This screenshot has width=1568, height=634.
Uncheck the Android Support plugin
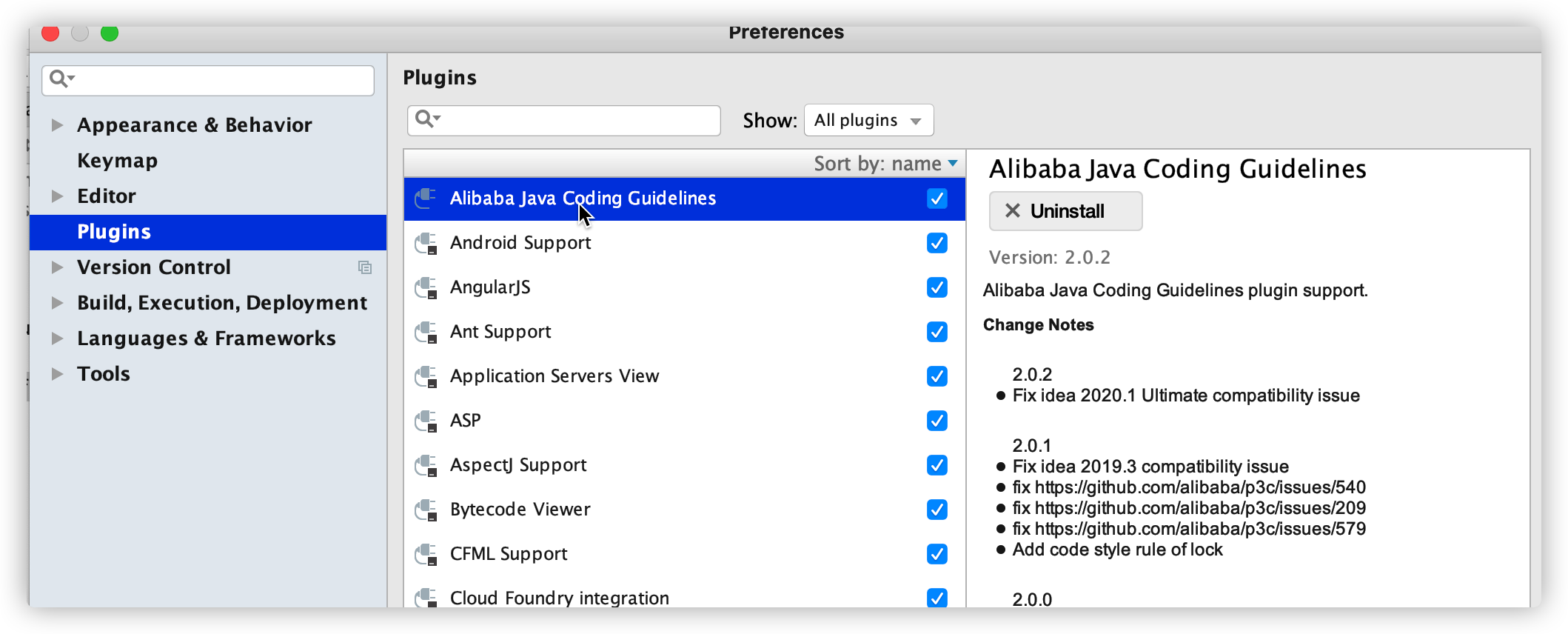coord(937,243)
